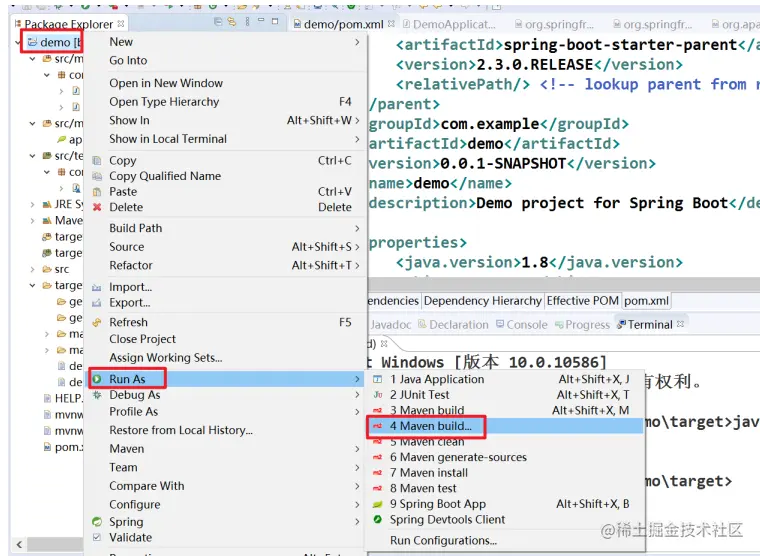Screen dimensions: 760x556
Task: Close the Terminal view tab
Action: tap(681, 324)
